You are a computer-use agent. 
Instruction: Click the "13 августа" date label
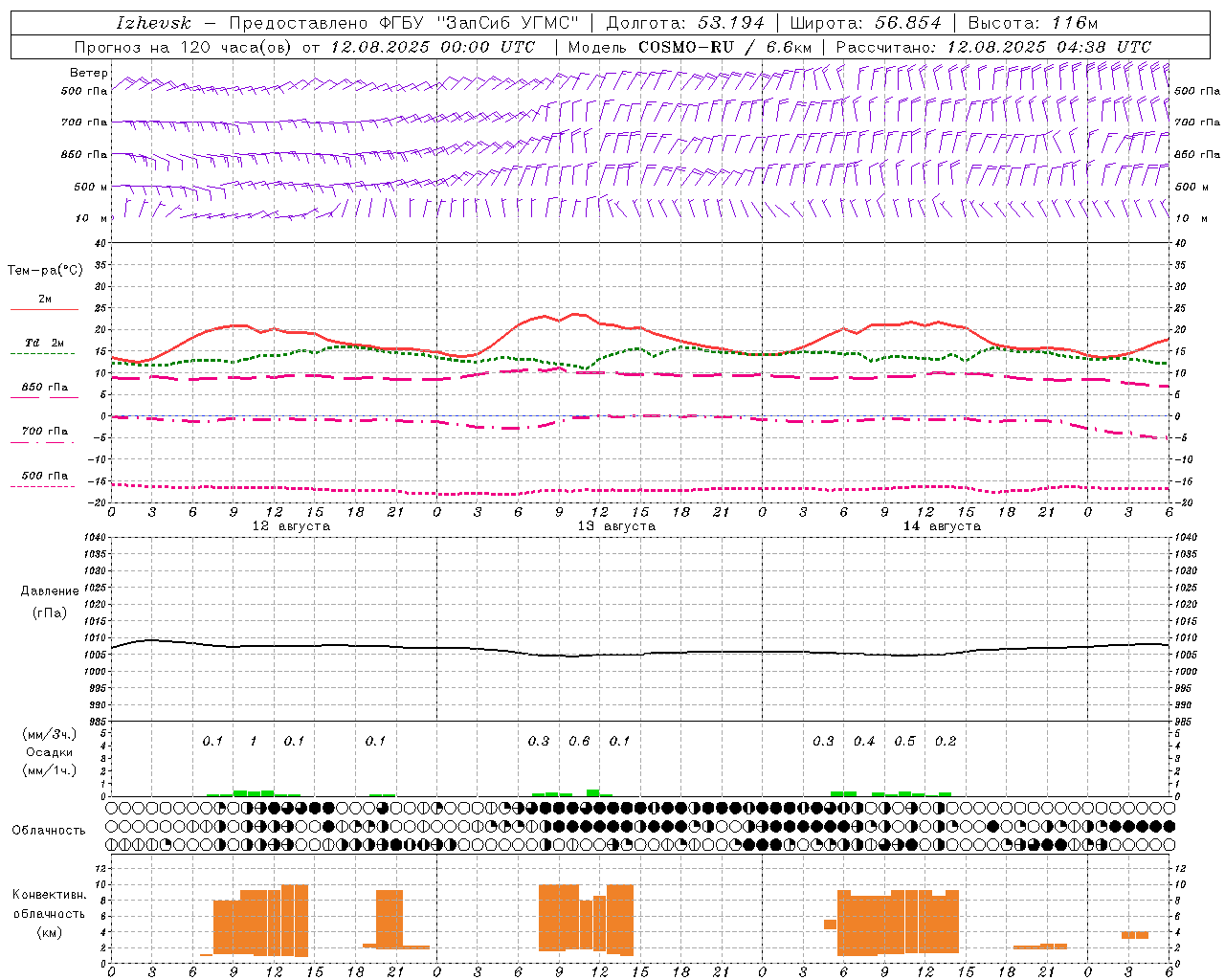click(x=616, y=526)
